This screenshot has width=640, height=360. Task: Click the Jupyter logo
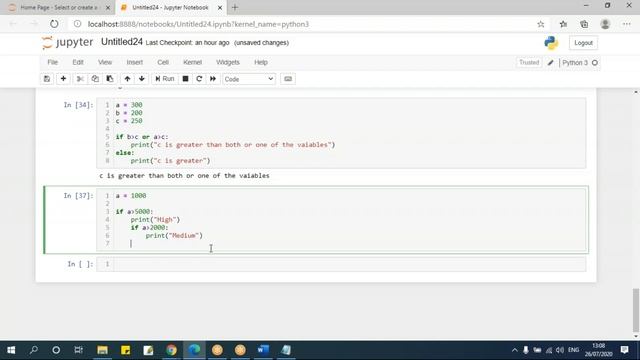tap(67, 42)
